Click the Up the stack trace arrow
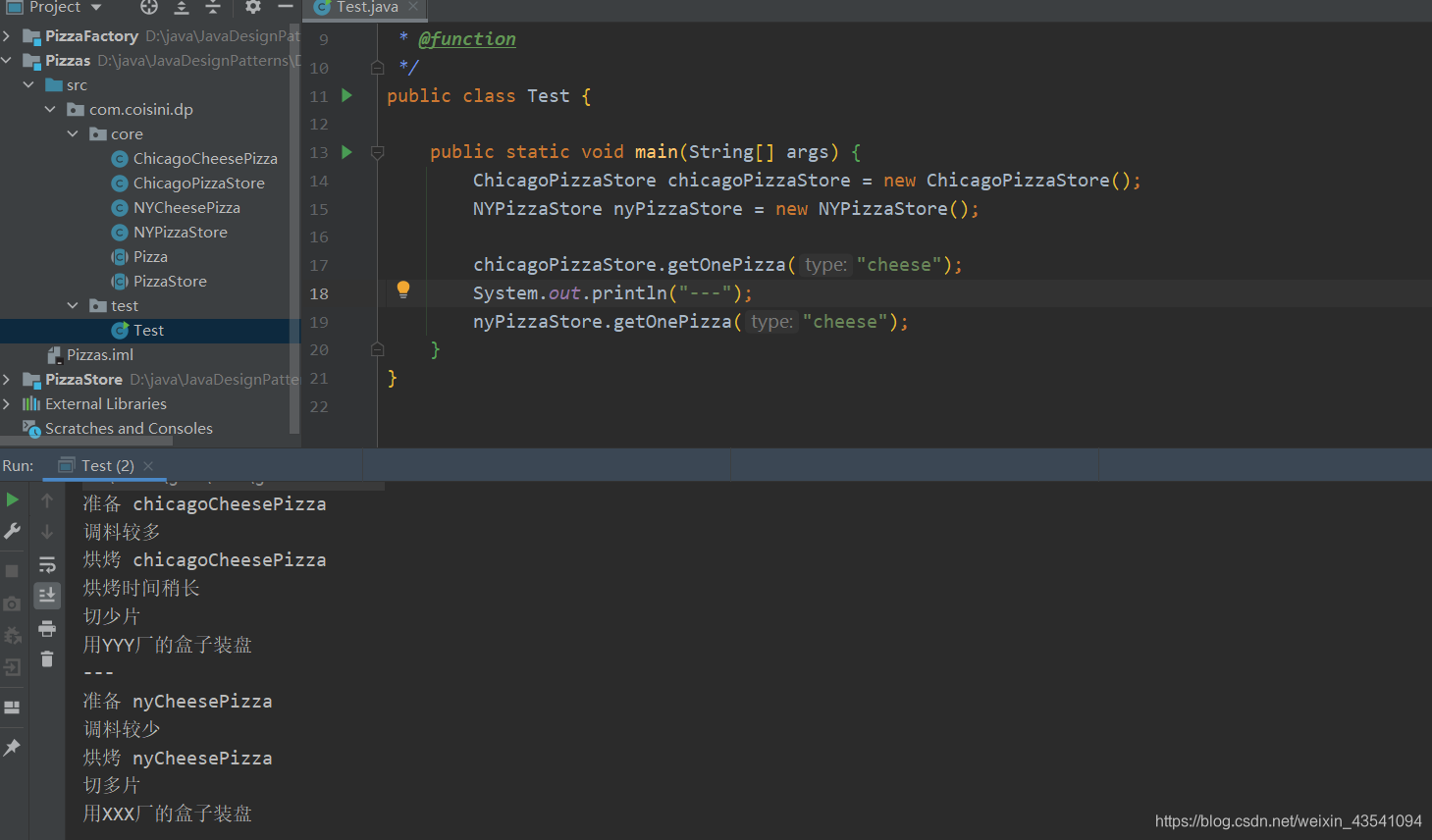 pyautogui.click(x=47, y=500)
